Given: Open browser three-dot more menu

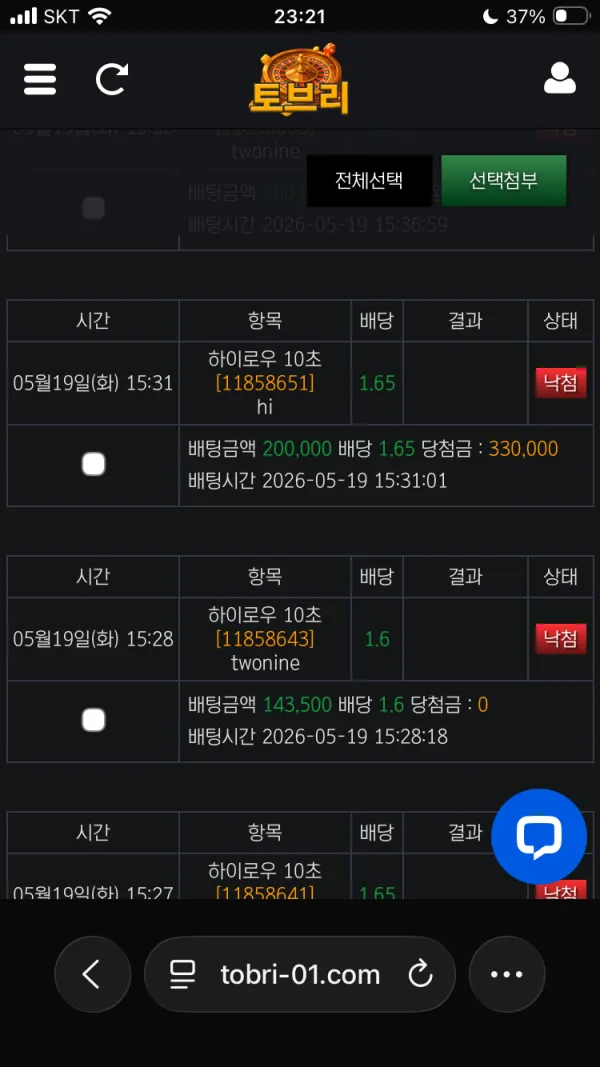Looking at the screenshot, I should coord(507,974).
